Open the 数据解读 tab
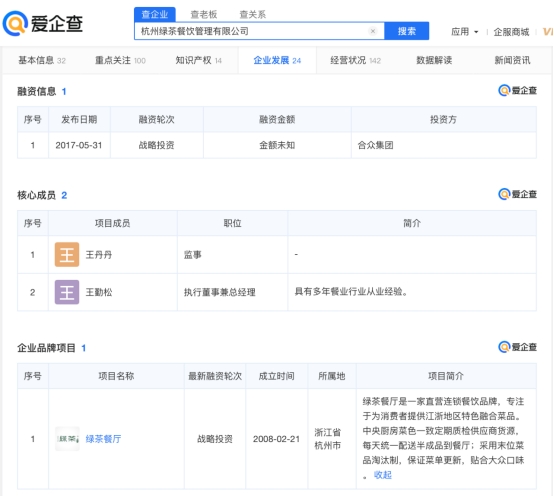 (434, 60)
